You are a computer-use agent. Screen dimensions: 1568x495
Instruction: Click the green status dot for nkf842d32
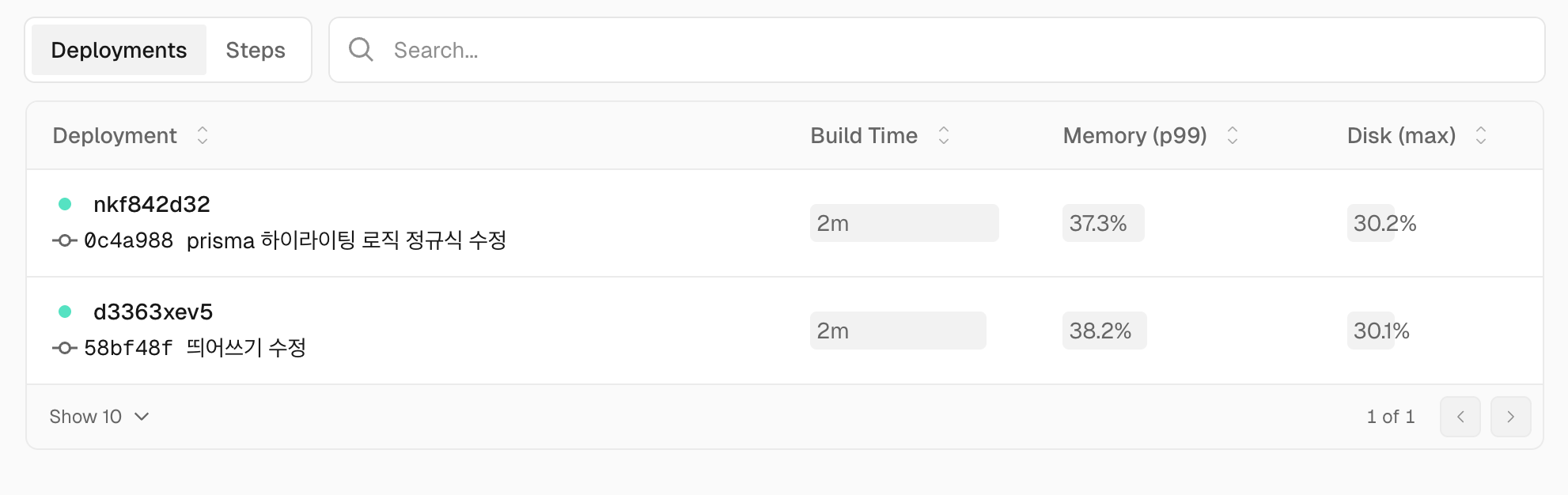(x=65, y=204)
